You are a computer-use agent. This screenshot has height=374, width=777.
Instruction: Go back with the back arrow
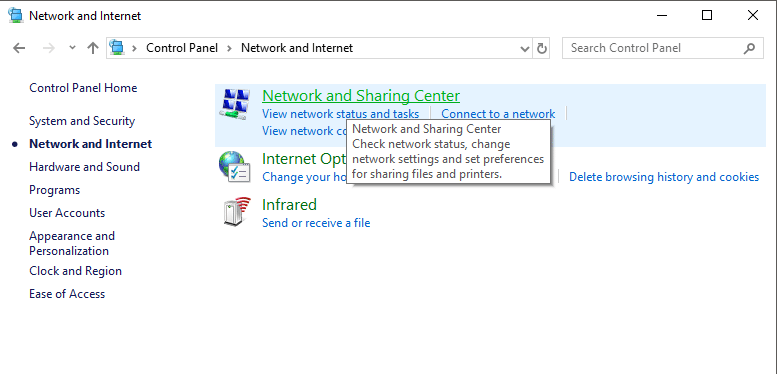[x=19, y=48]
